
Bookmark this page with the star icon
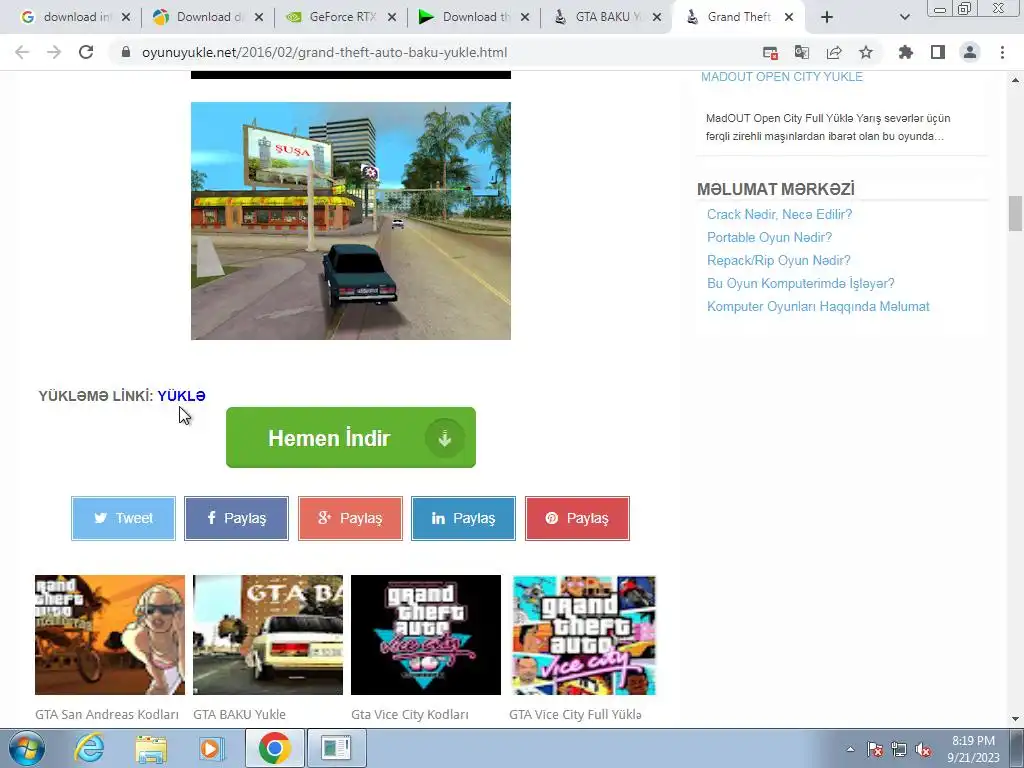click(866, 52)
